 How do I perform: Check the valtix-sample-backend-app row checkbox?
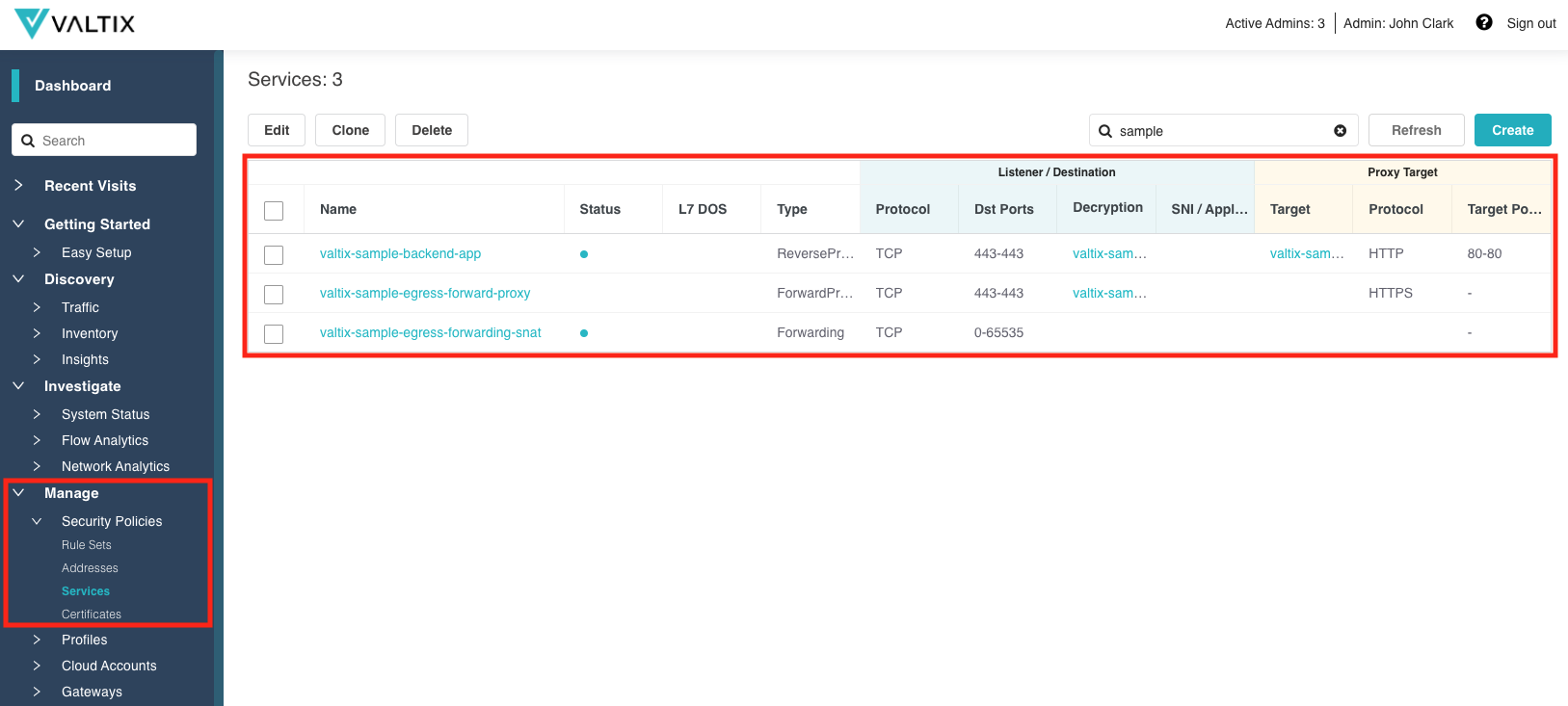pyautogui.click(x=274, y=254)
